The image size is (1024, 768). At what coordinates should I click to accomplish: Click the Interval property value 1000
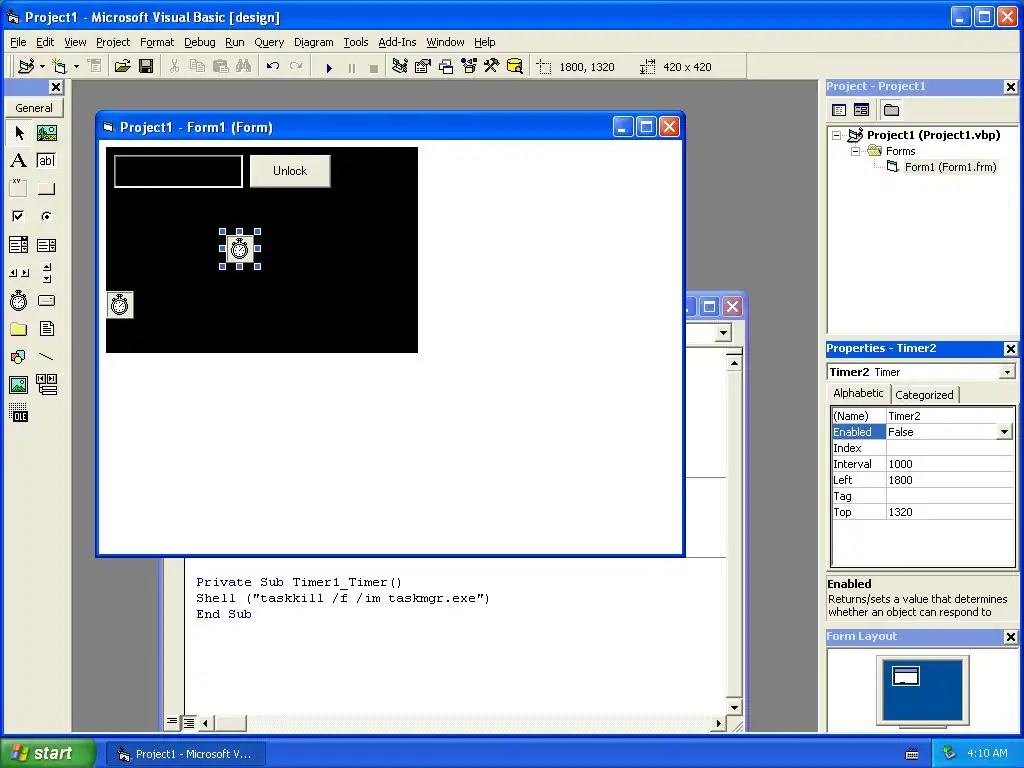coord(950,464)
